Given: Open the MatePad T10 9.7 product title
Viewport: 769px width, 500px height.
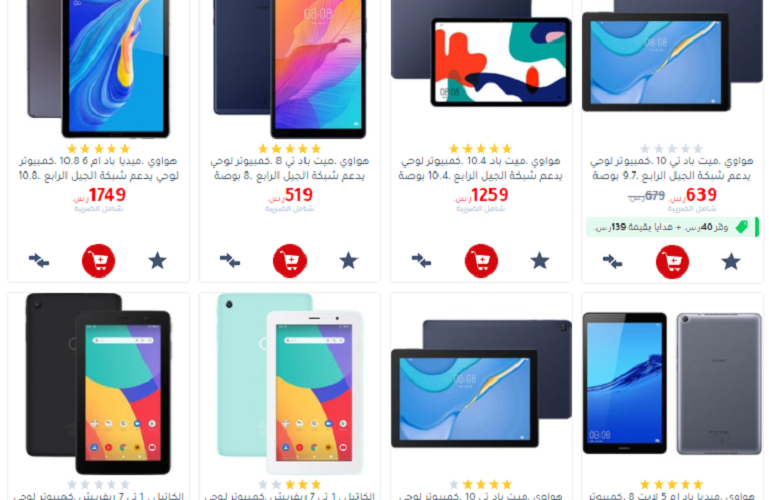Looking at the screenshot, I should (671, 168).
